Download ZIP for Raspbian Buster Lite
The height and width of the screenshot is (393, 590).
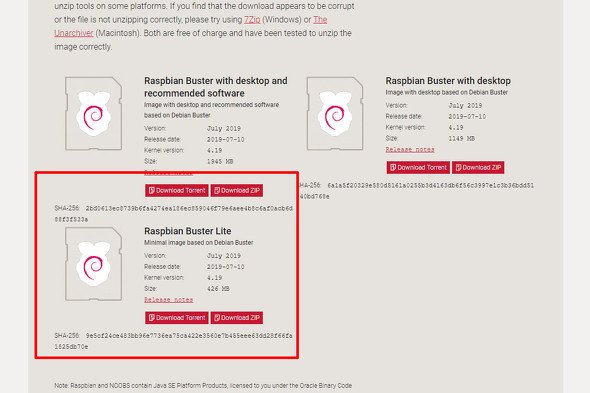pyautogui.click(x=237, y=318)
